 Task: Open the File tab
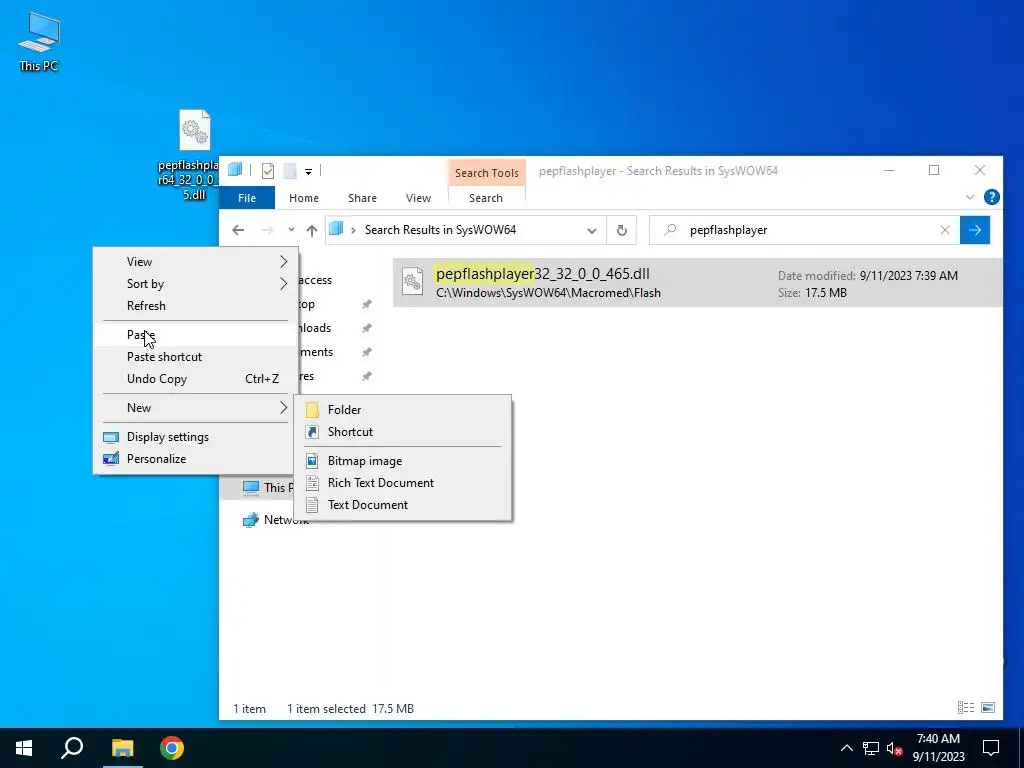[247, 198]
